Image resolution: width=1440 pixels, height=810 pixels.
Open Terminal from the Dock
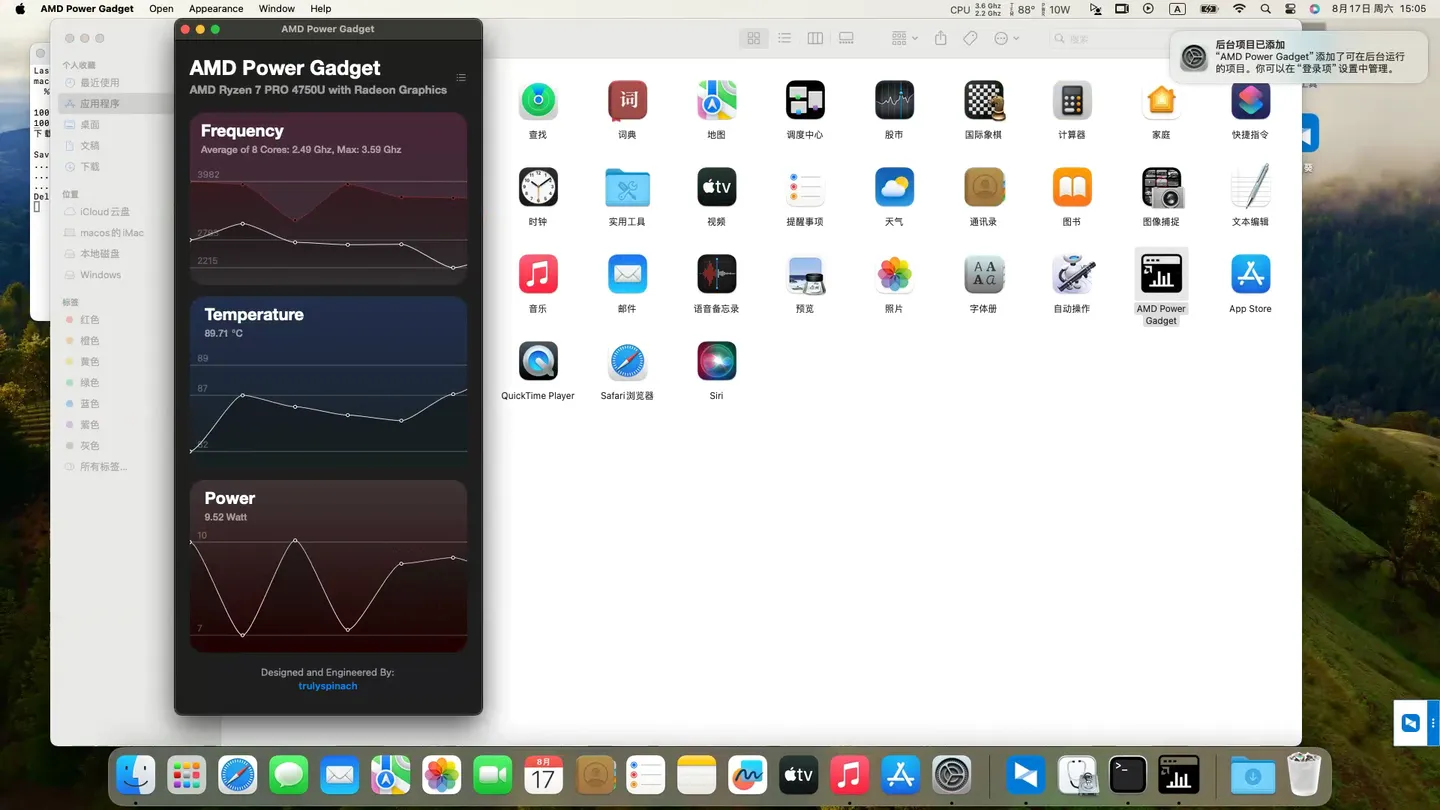[1128, 775]
